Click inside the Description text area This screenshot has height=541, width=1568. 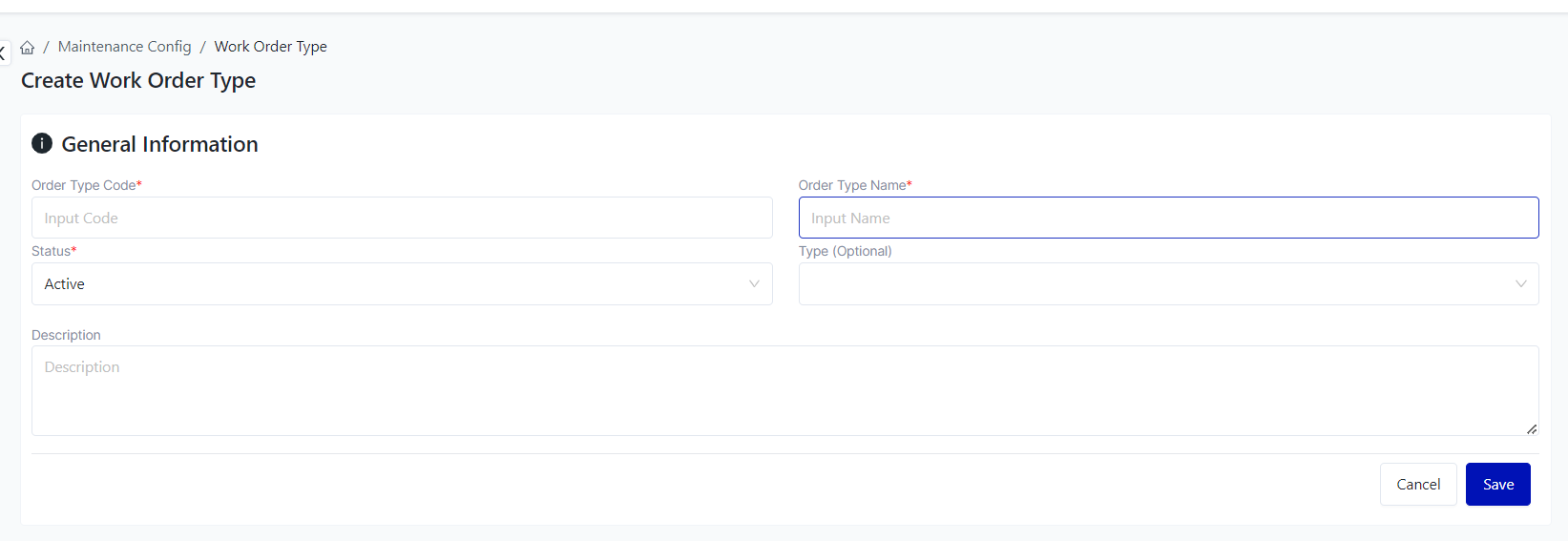(783, 390)
